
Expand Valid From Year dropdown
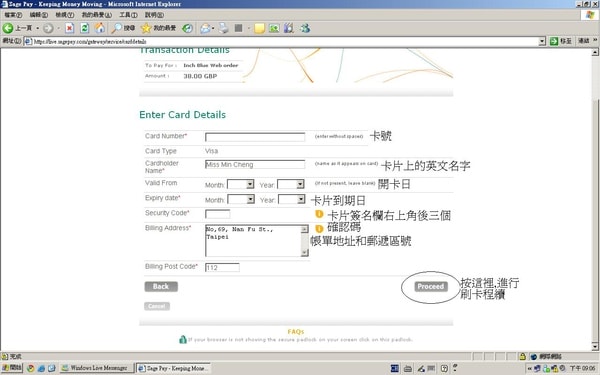point(291,184)
